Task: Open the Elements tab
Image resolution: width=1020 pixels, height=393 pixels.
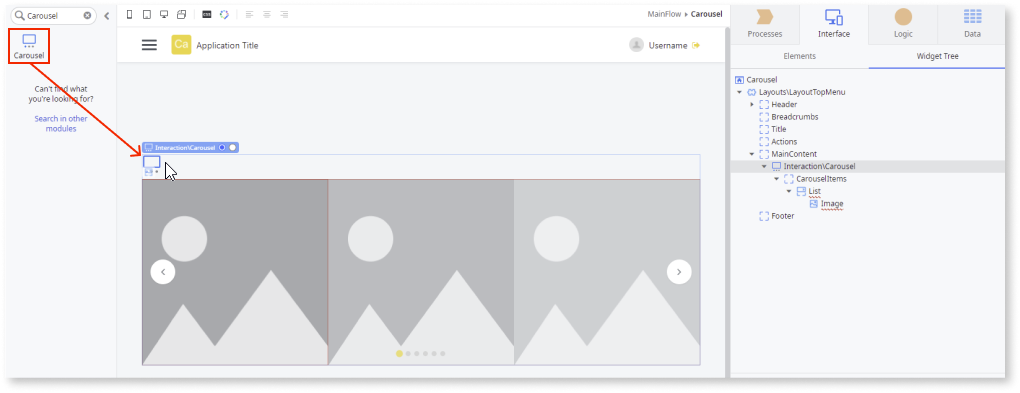Action: click(x=799, y=57)
